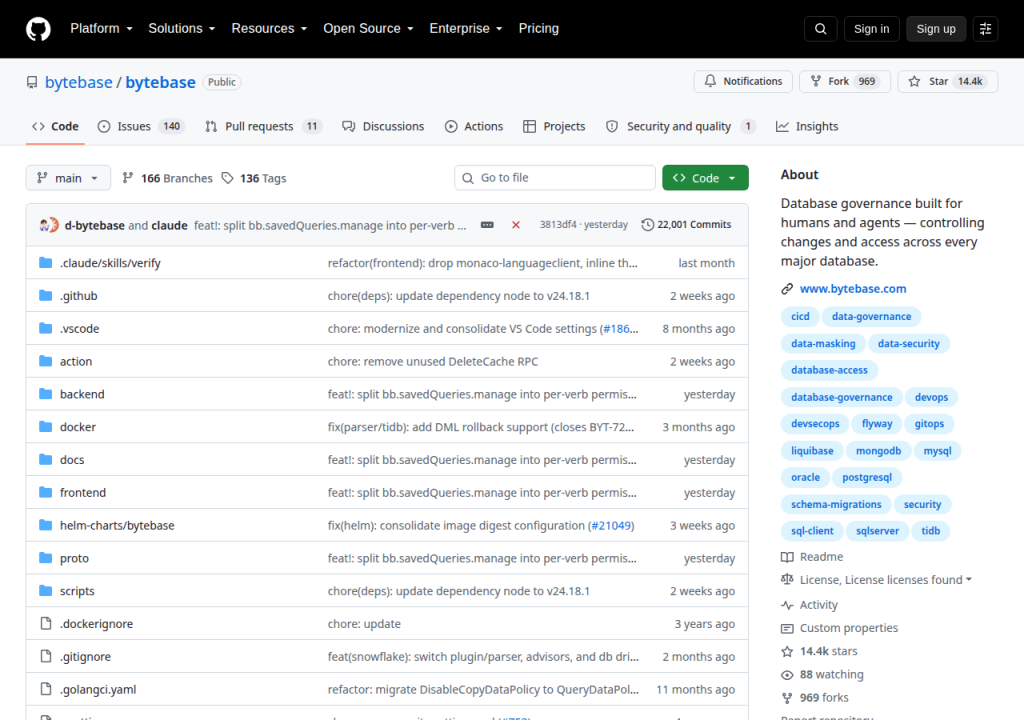The image size is (1024, 720).
Task: View 136 Tags
Action: [x=254, y=178]
